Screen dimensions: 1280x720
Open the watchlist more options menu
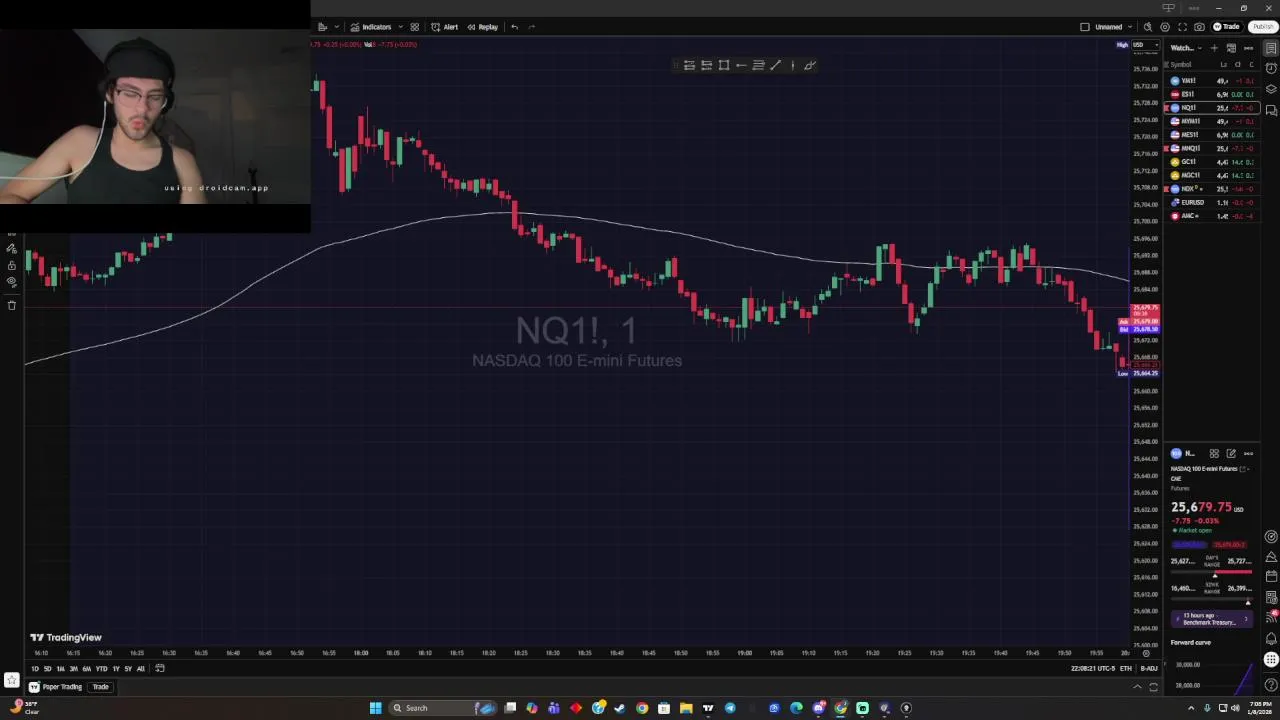pos(1248,48)
